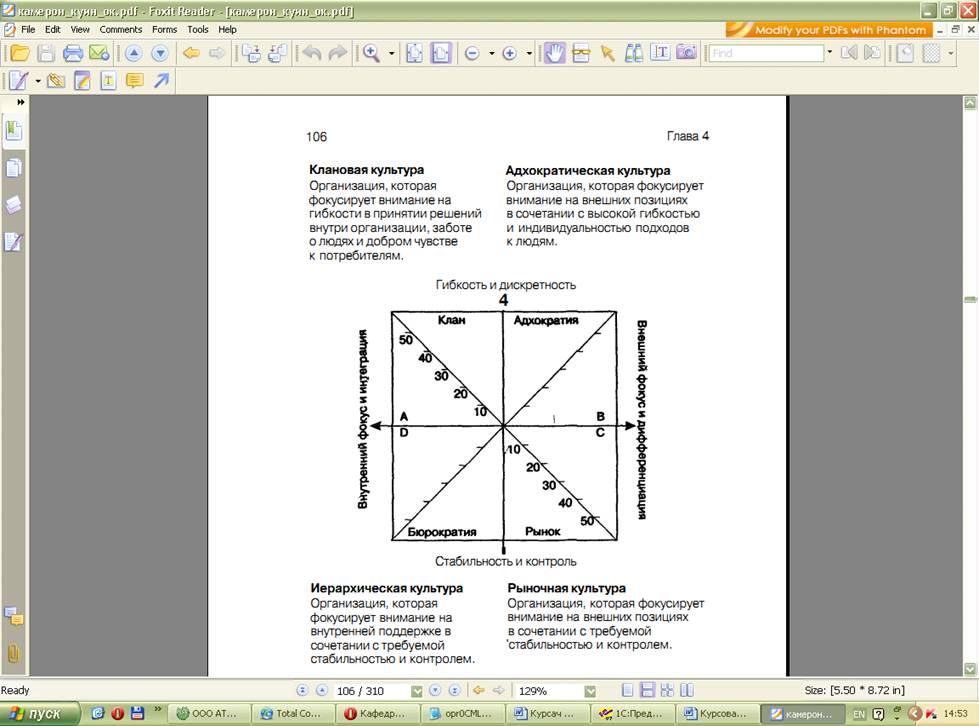Toggle single page layout in status bar
The height and width of the screenshot is (726, 979).
pos(627,690)
